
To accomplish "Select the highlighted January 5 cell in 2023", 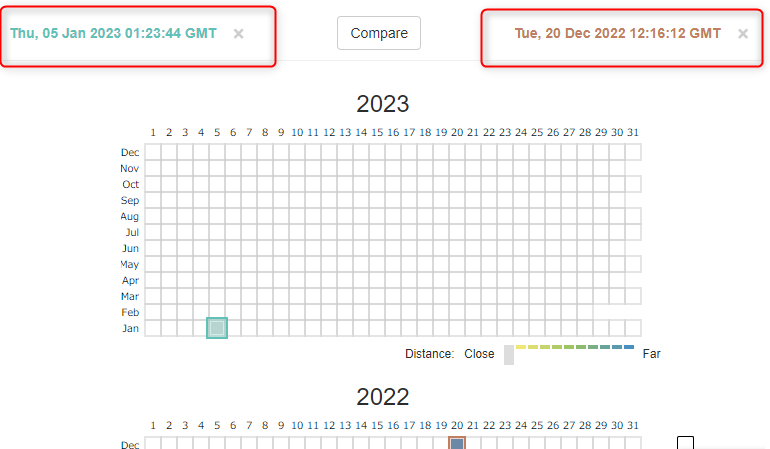I will coord(217,328).
